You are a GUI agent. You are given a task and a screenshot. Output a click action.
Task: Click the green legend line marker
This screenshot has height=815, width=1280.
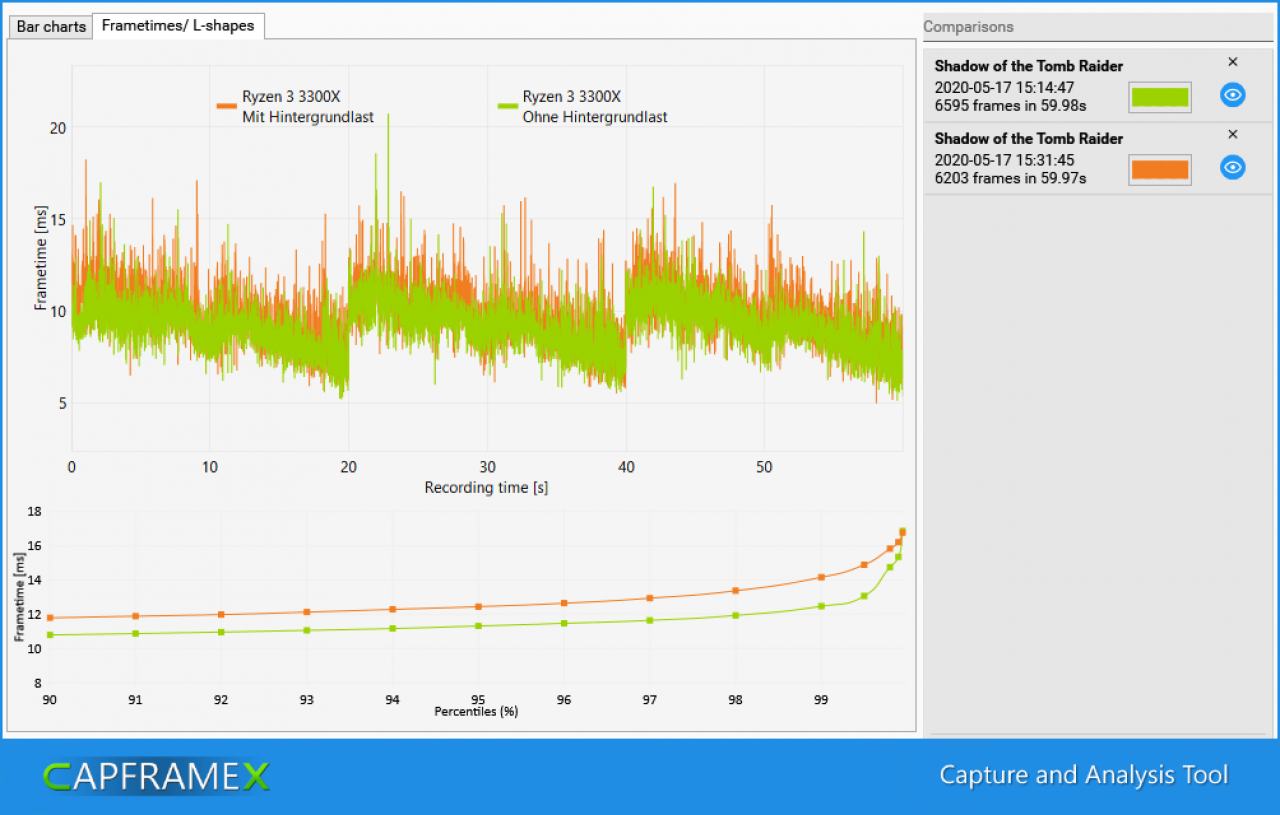click(x=507, y=104)
